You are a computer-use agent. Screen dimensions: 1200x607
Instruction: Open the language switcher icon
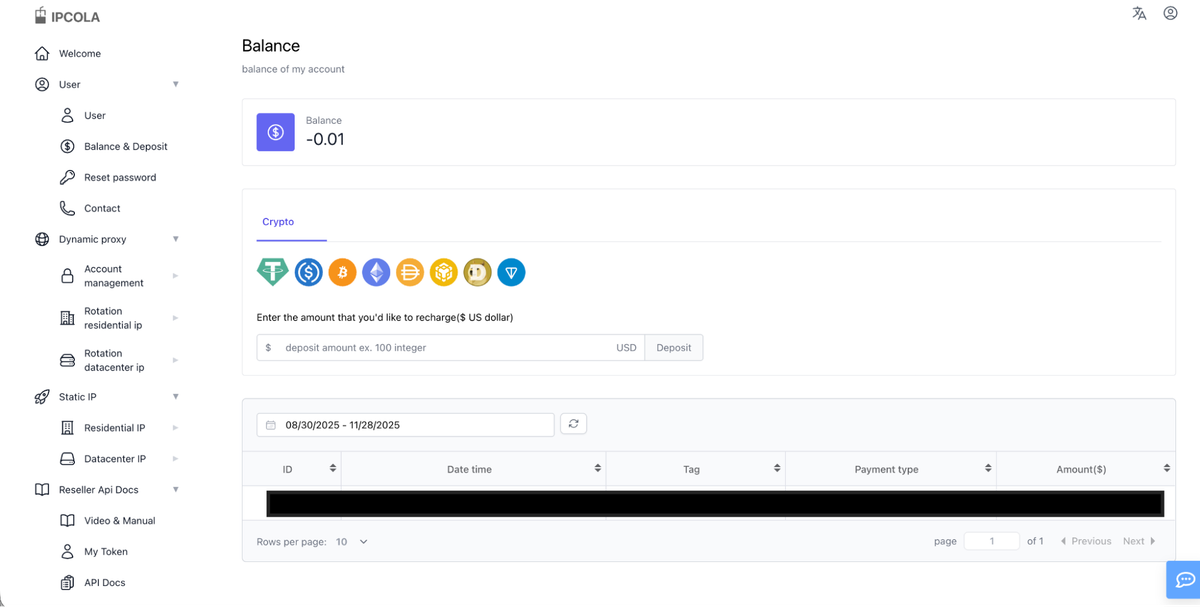(1139, 13)
